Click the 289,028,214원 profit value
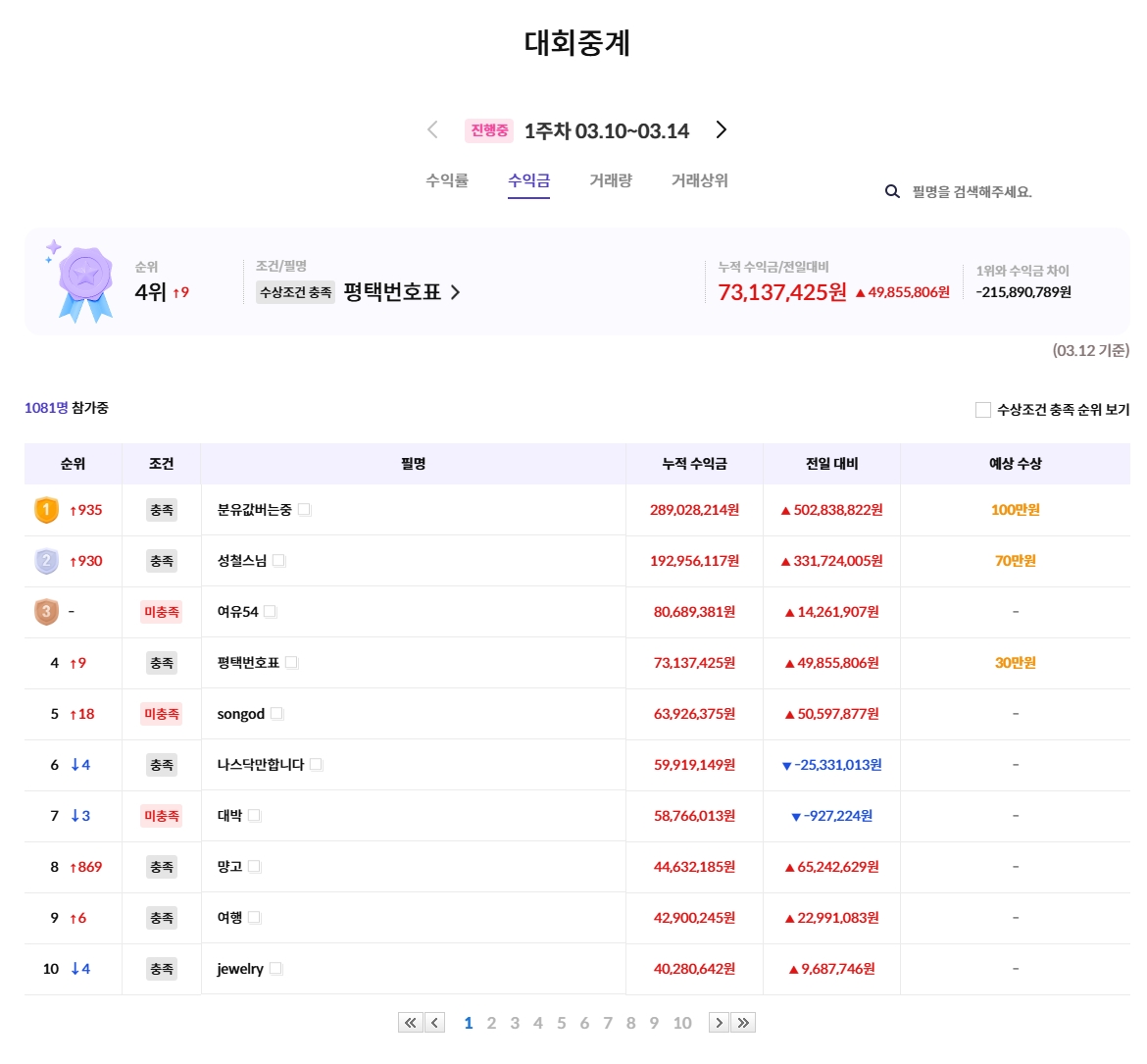Viewport: 1147px width, 1064px height. (x=694, y=510)
